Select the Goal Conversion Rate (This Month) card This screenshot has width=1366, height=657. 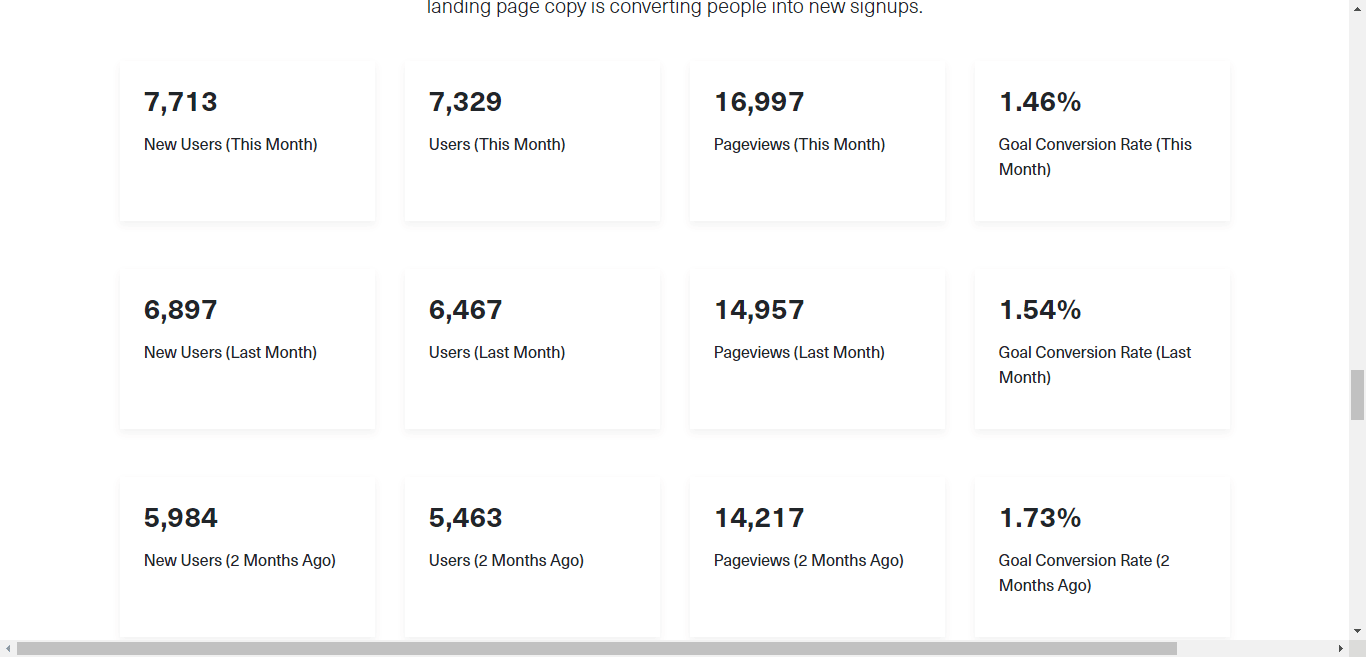point(1101,140)
